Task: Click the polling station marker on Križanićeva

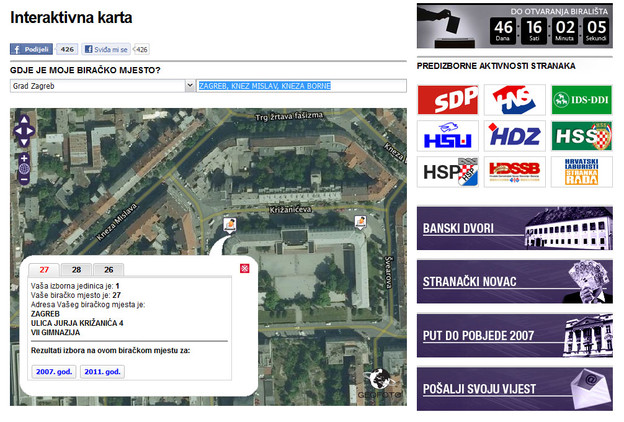Action: click(230, 223)
